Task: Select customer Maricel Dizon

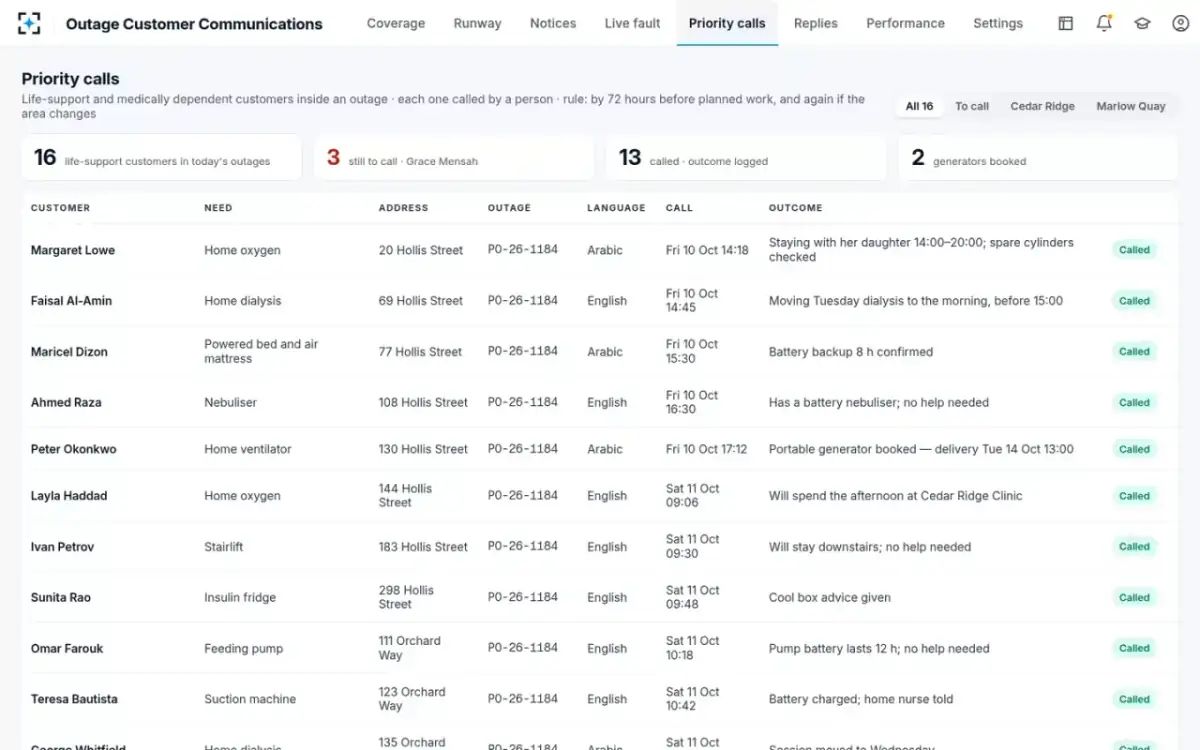Action: pyautogui.click(x=69, y=352)
